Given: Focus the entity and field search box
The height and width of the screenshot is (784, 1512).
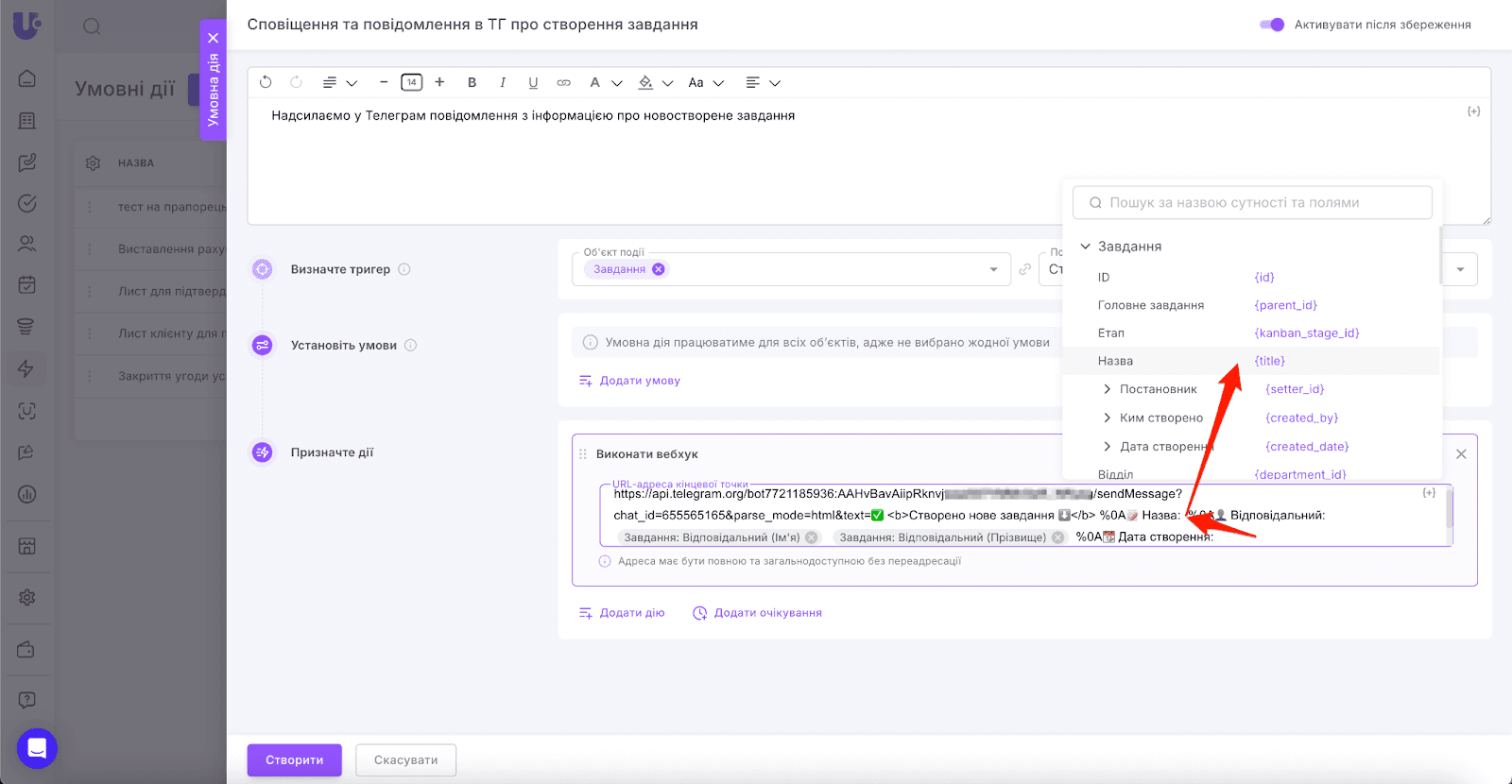Looking at the screenshot, I should click(x=1252, y=202).
